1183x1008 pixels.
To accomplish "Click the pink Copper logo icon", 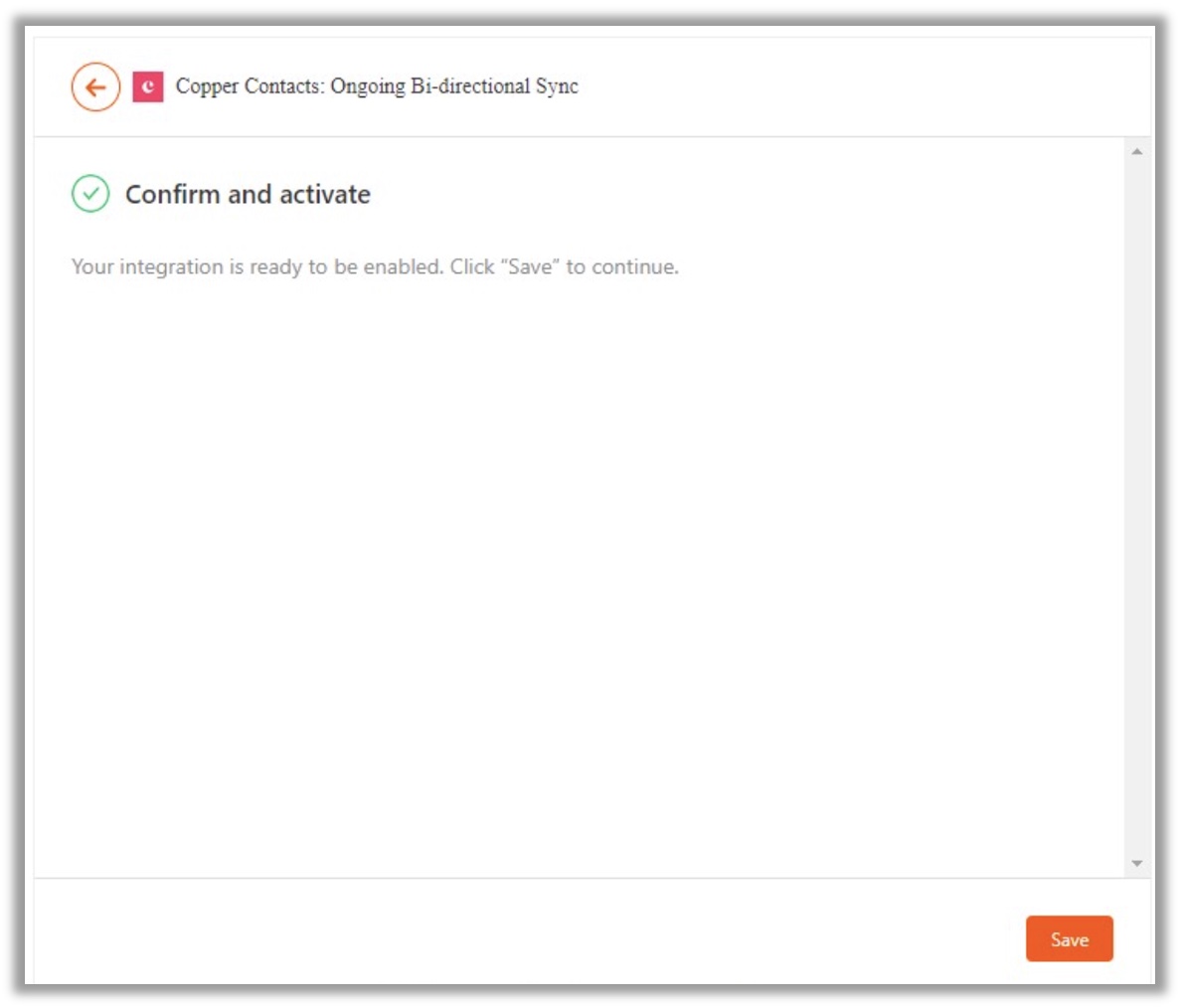I will pyautogui.click(x=148, y=86).
